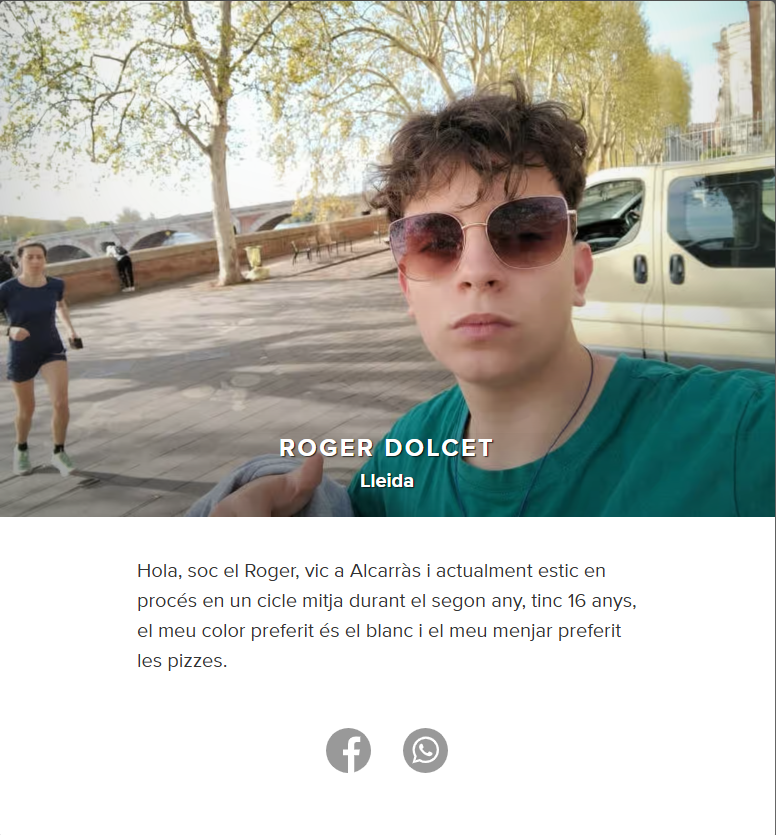Screen dimensions: 776x835
Task: Click the beige van behind Roger
Action: 675,262
